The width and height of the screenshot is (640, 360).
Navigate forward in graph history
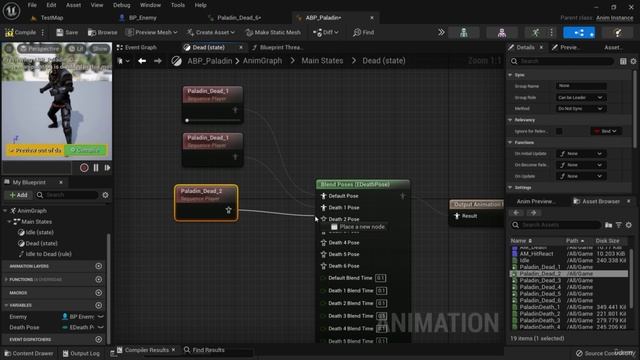coord(158,61)
